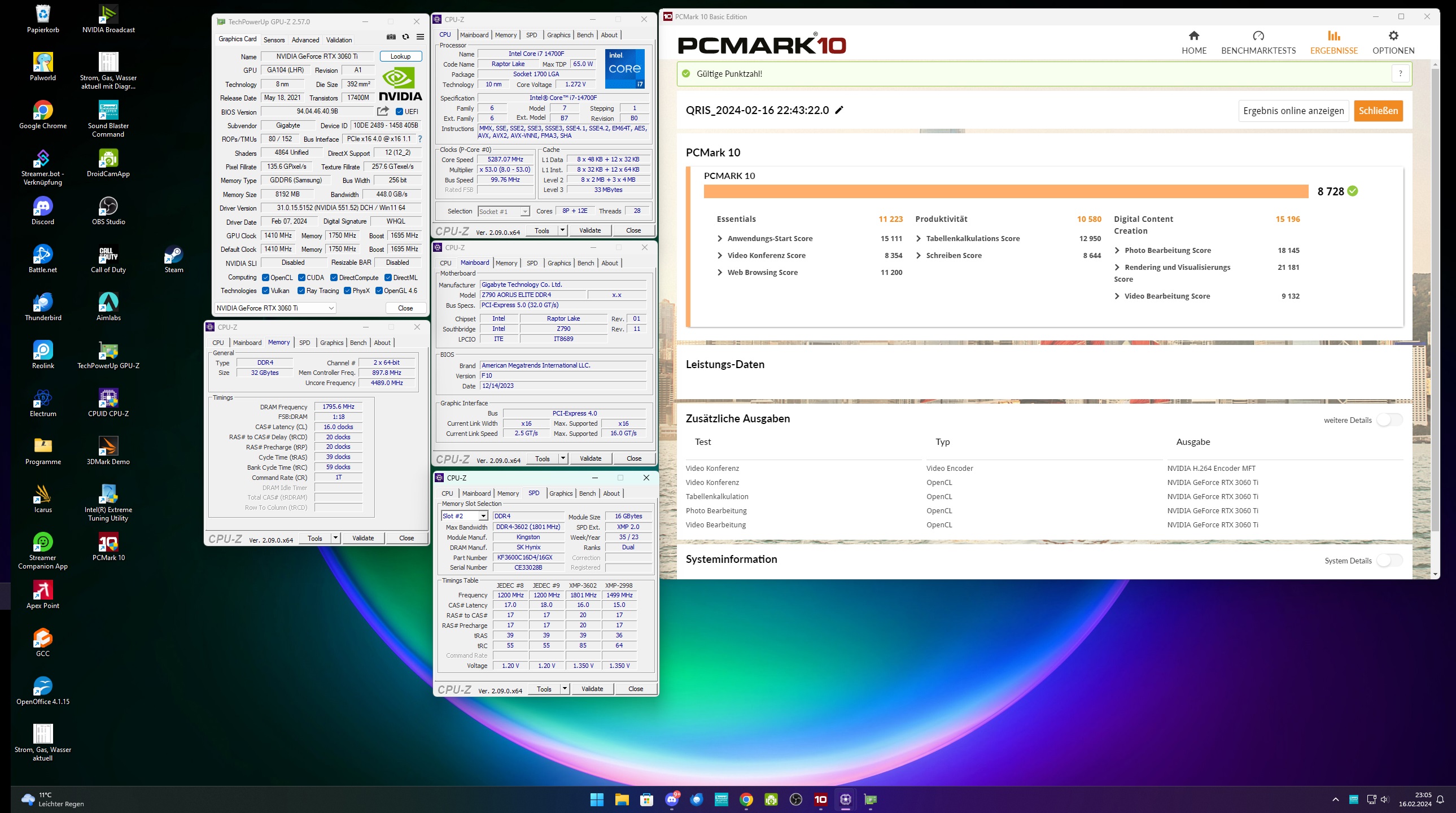Click the BIOS export share icon in GPU-Z
This screenshot has height=813, width=1456.
[383, 111]
